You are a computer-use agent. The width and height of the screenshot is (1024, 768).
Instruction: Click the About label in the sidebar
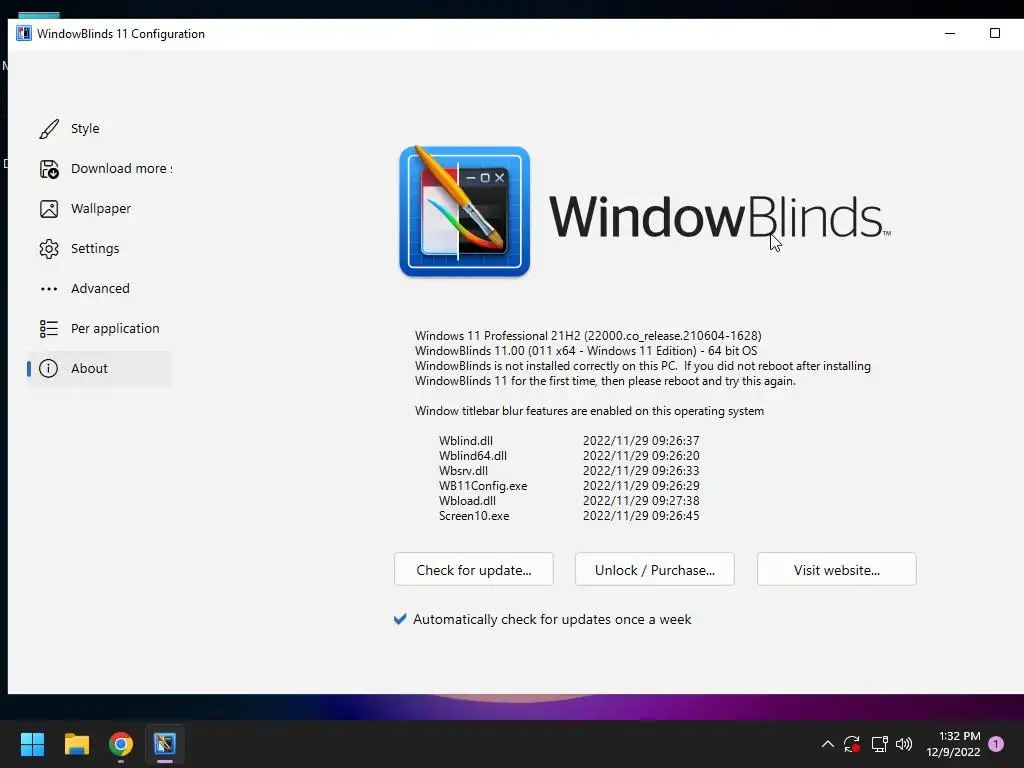tap(89, 368)
